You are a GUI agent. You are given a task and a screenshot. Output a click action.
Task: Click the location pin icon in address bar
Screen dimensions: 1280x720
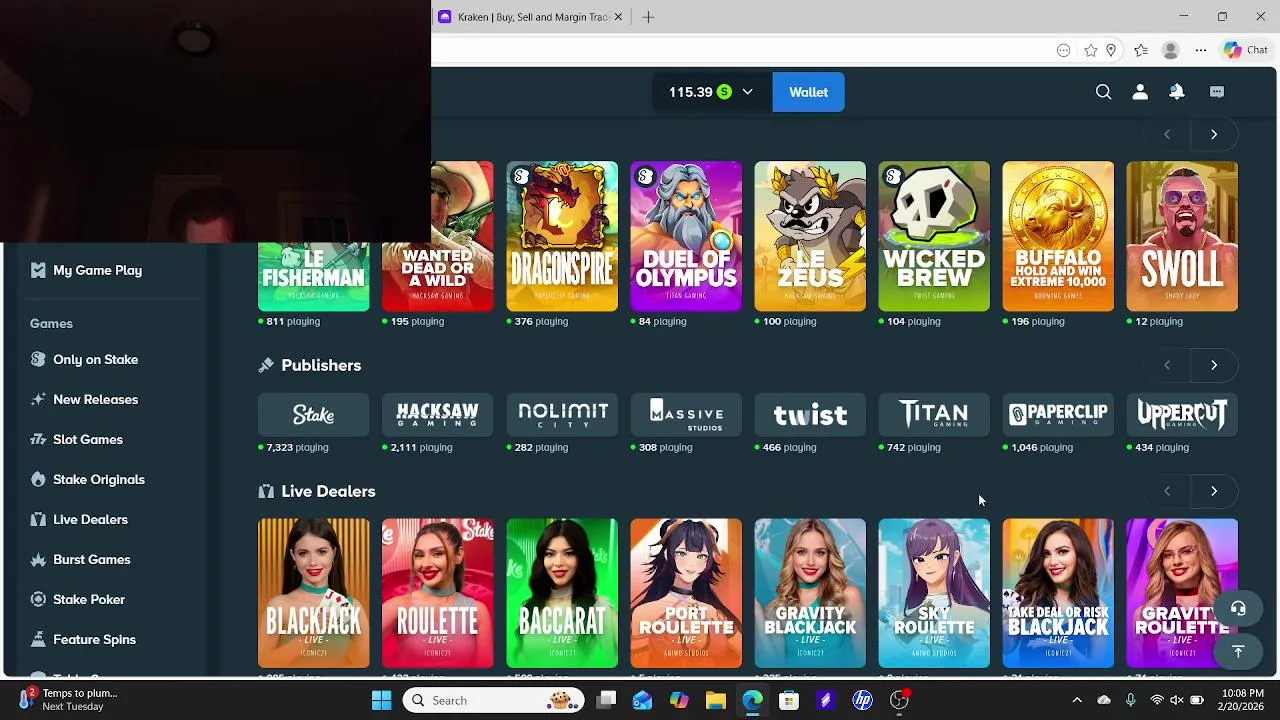pyautogui.click(x=1111, y=50)
